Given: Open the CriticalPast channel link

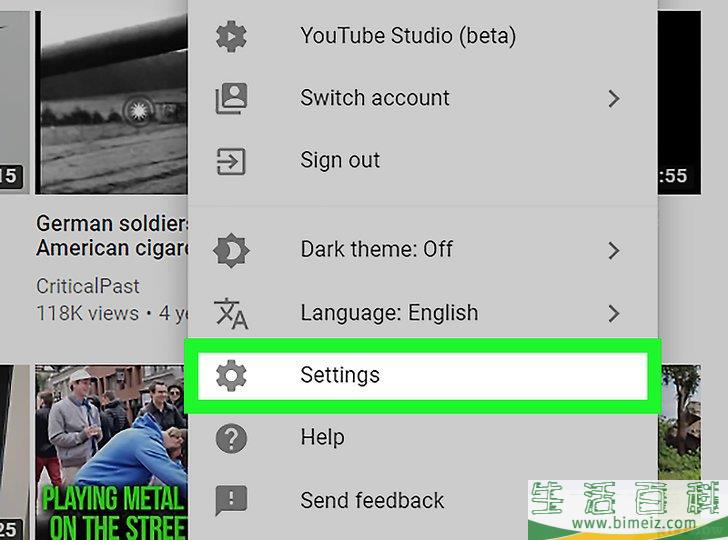Looking at the screenshot, I should [x=88, y=286].
